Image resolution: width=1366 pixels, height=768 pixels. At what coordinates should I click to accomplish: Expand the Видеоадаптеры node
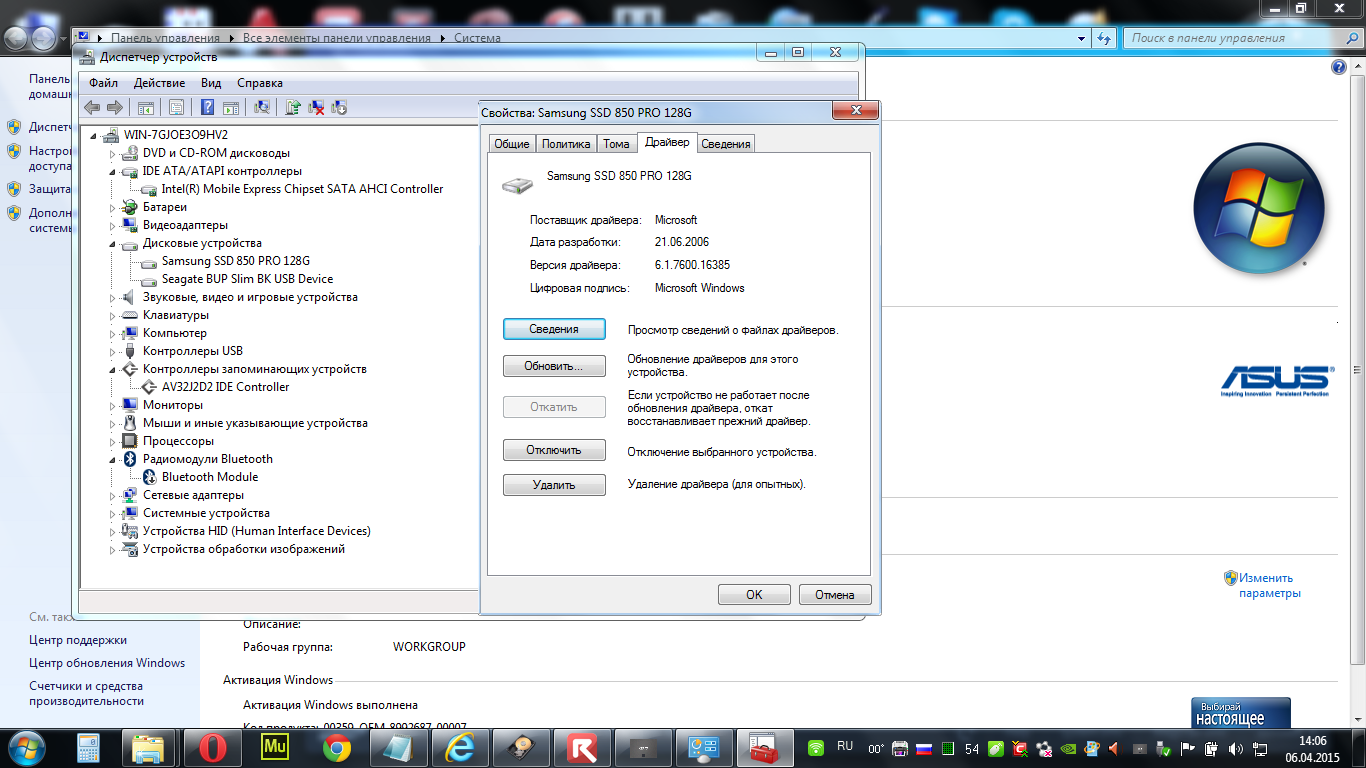113,225
